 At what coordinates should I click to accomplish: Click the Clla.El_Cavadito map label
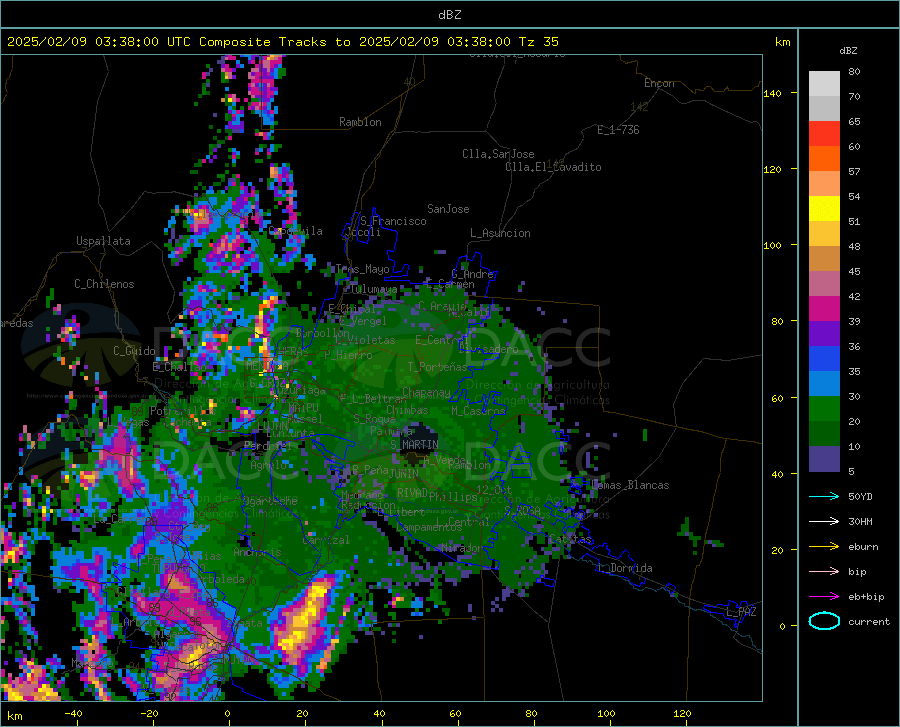click(x=553, y=167)
